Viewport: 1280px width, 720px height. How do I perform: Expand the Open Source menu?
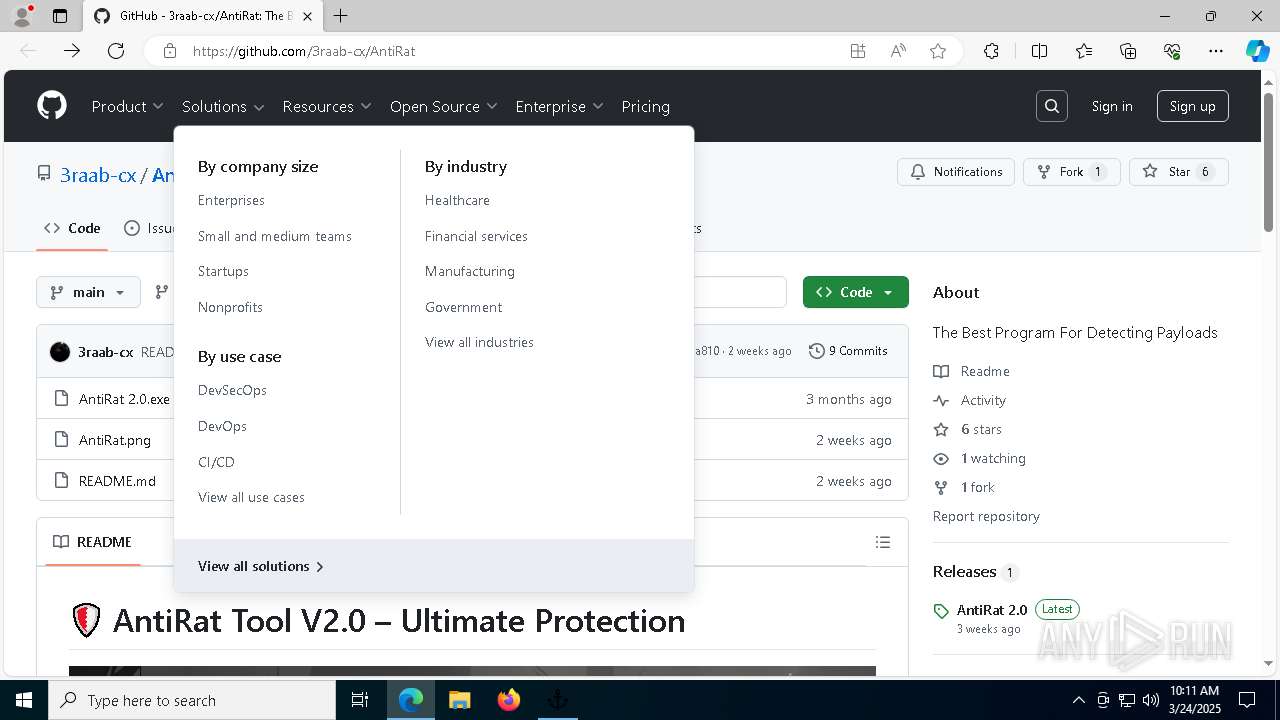pos(443,106)
